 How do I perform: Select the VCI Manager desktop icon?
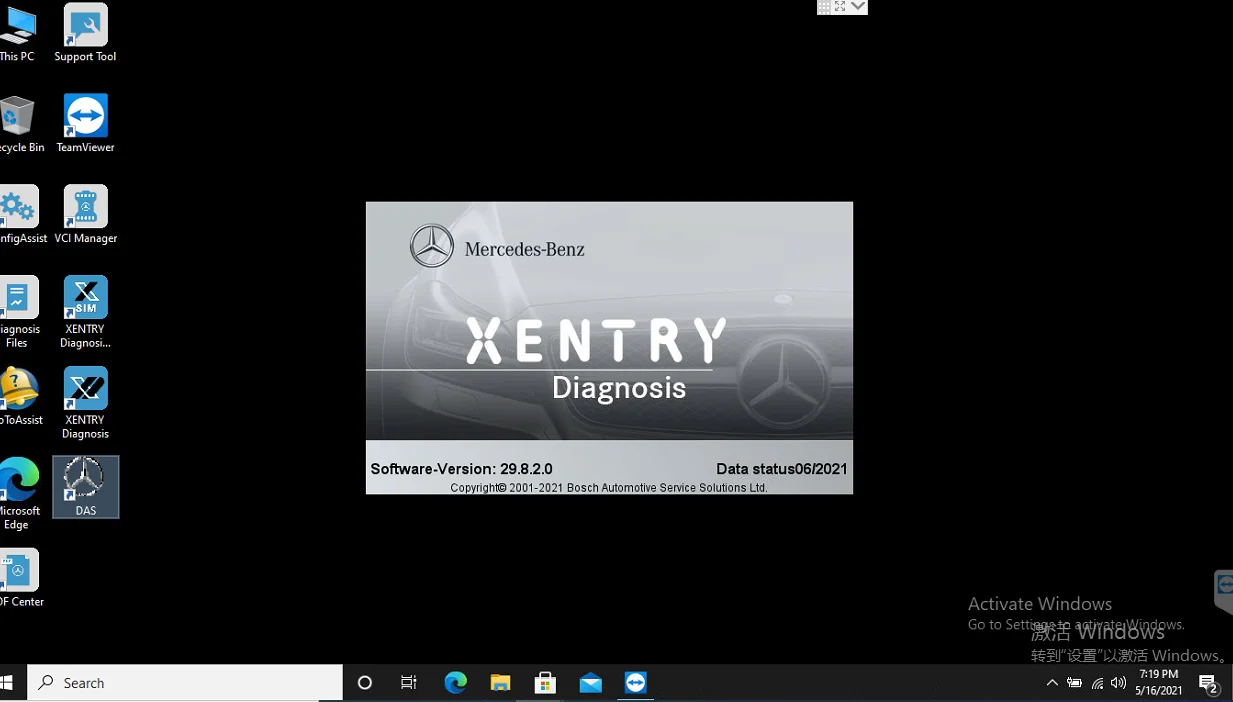pyautogui.click(x=85, y=214)
